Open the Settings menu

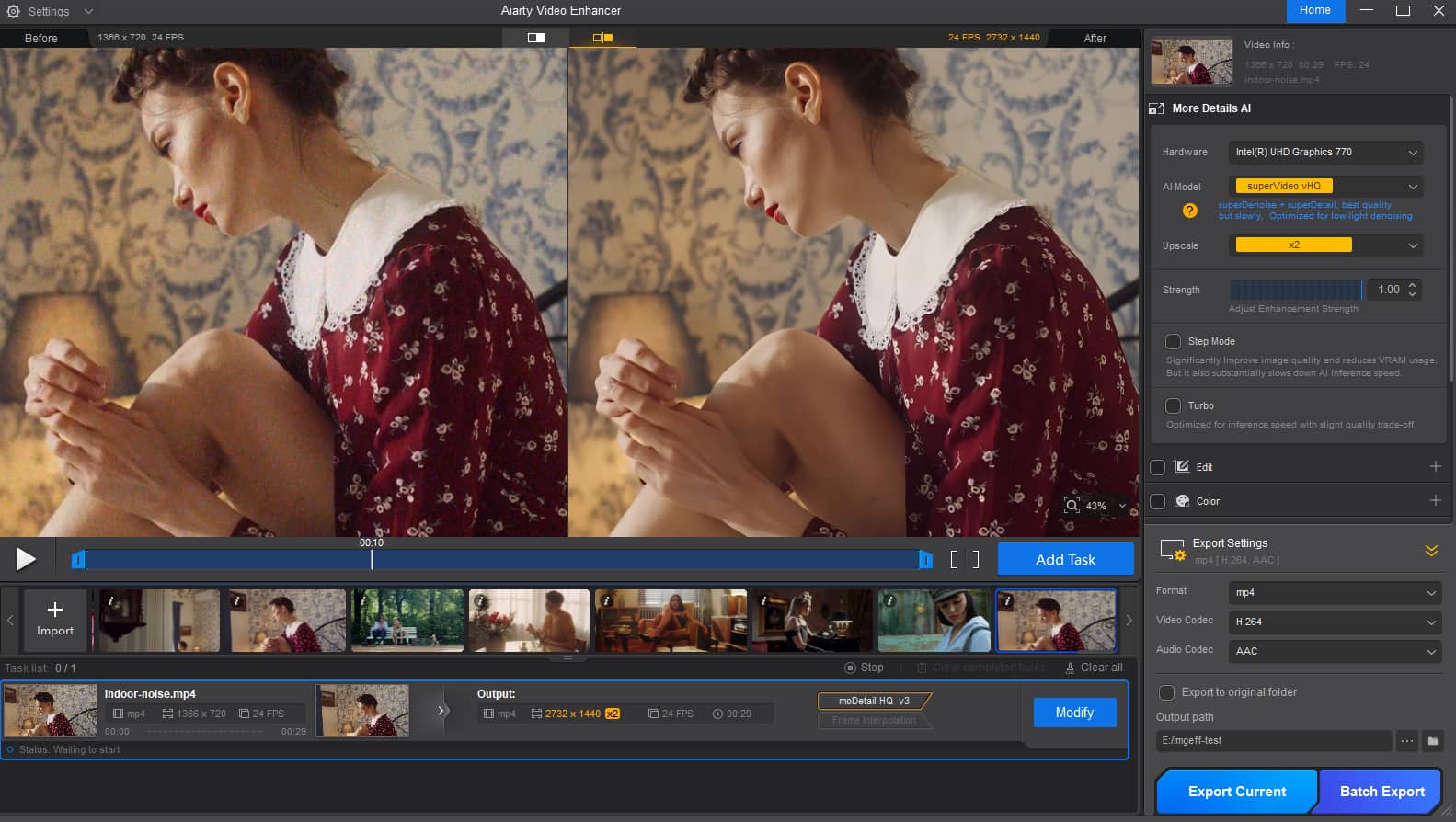[x=50, y=12]
